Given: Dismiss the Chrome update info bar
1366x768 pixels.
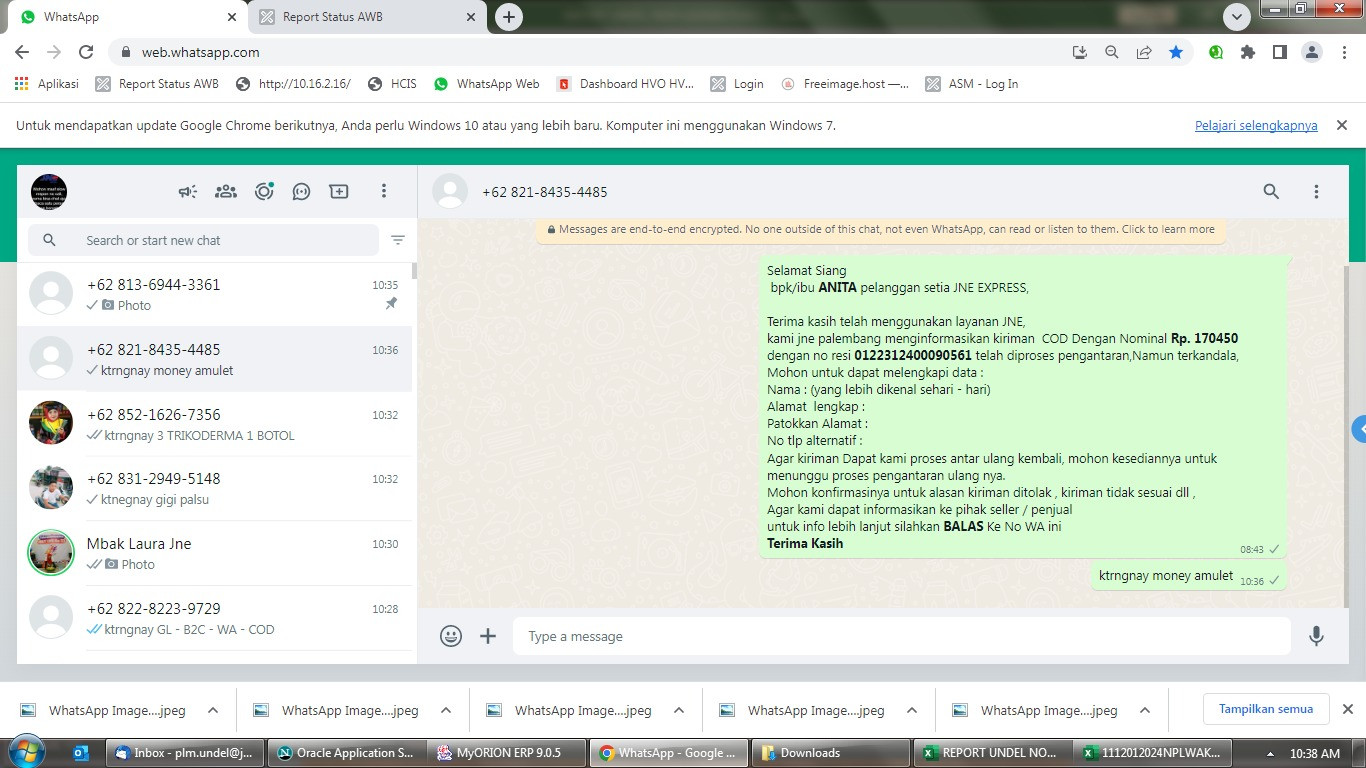Looking at the screenshot, I should [1342, 125].
